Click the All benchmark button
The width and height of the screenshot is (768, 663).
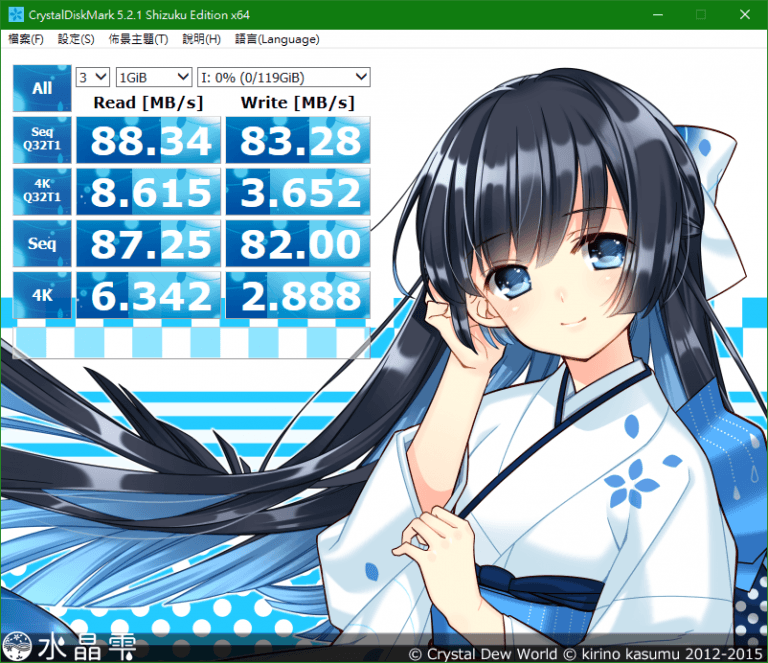tap(42, 89)
